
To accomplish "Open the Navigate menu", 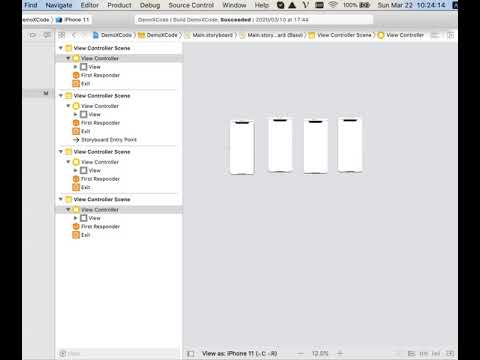I will [59, 5].
